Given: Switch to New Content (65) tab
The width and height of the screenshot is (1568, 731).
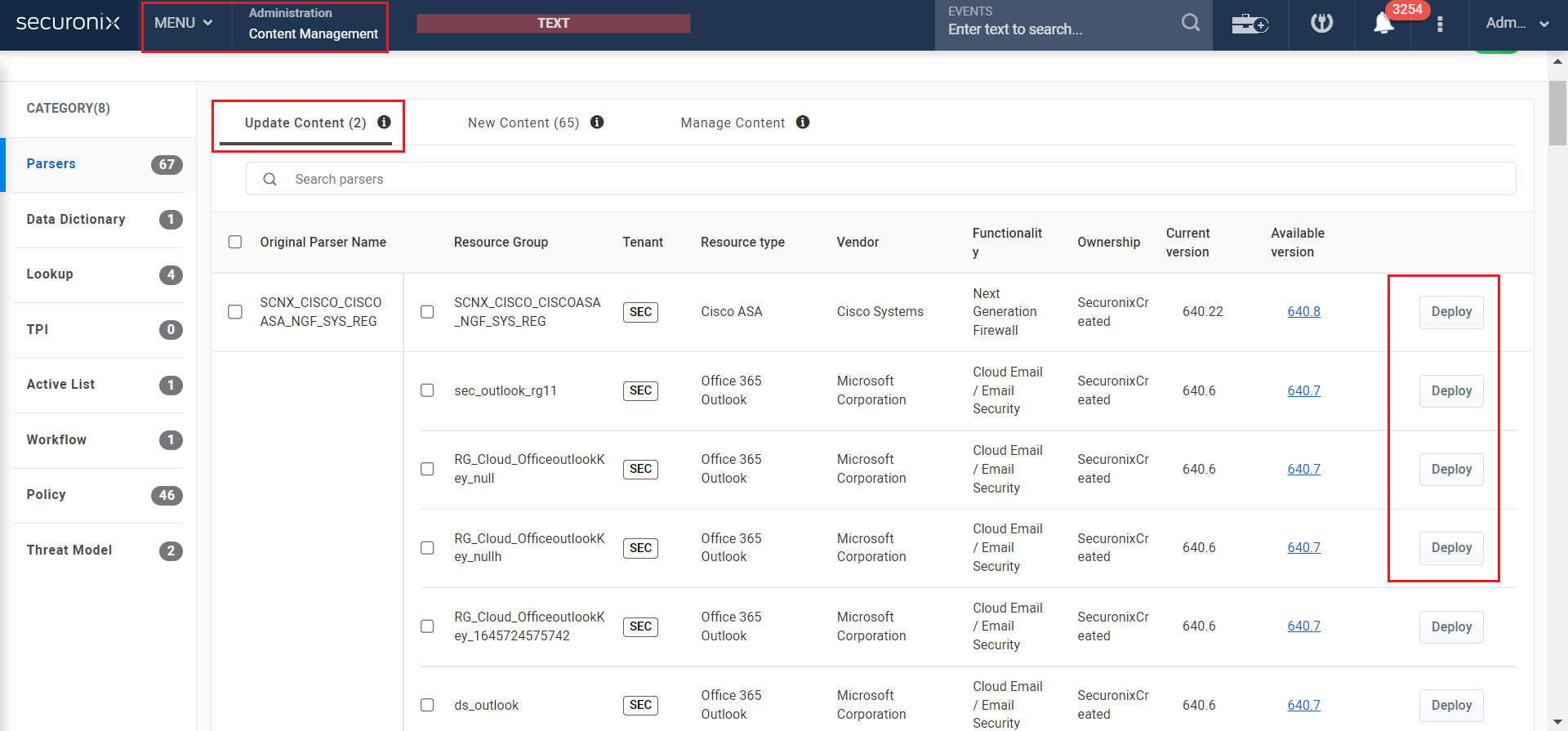Looking at the screenshot, I should (x=523, y=123).
